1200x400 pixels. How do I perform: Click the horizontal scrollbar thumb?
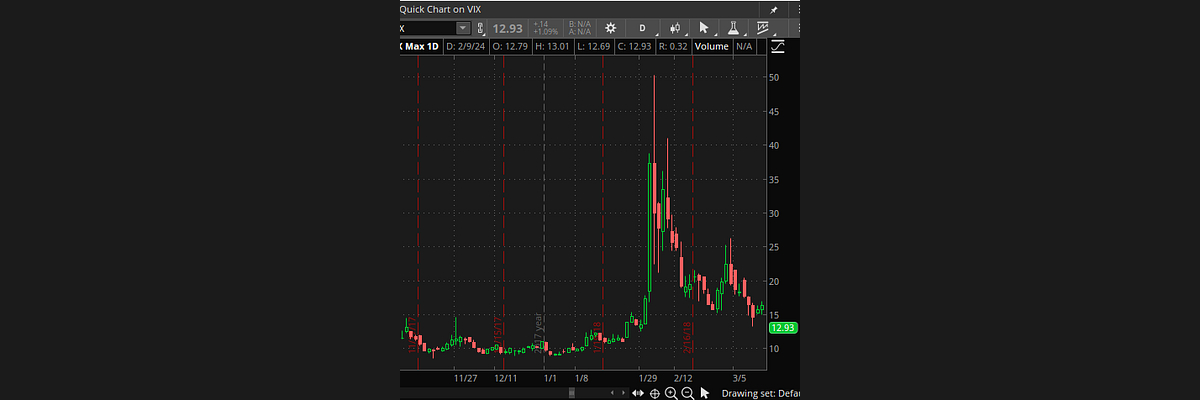click(572, 393)
